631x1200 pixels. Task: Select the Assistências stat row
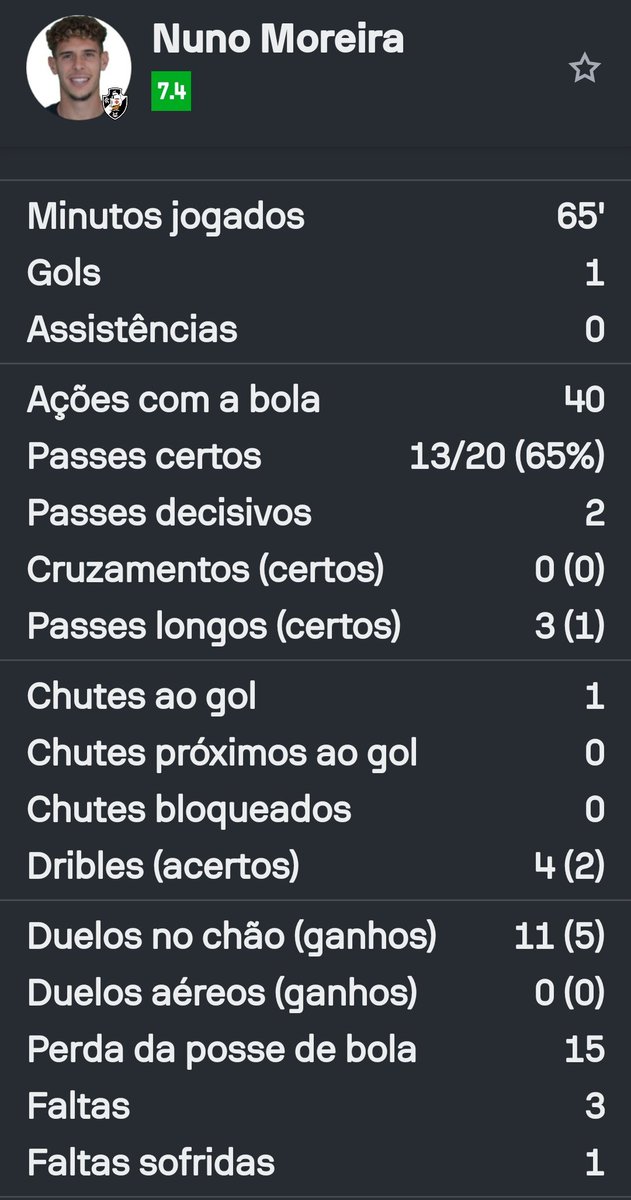315,330
